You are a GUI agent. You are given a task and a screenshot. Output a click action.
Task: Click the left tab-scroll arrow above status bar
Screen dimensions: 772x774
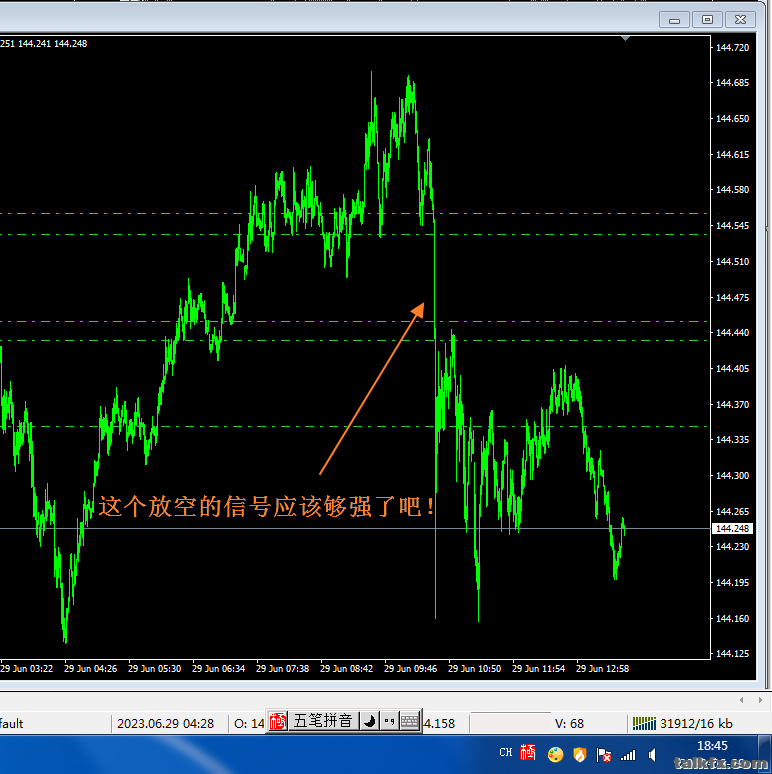[741, 700]
